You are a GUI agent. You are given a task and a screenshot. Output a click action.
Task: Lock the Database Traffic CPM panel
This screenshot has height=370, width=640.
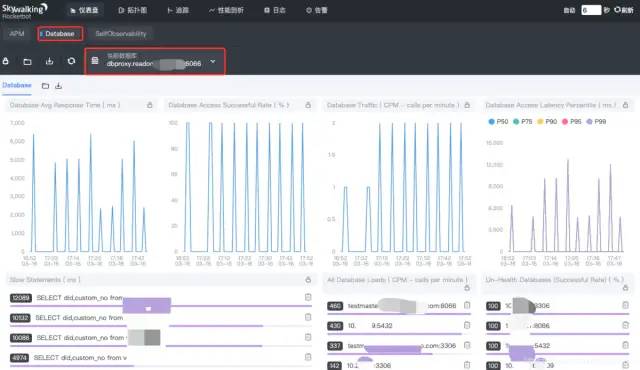point(467,105)
